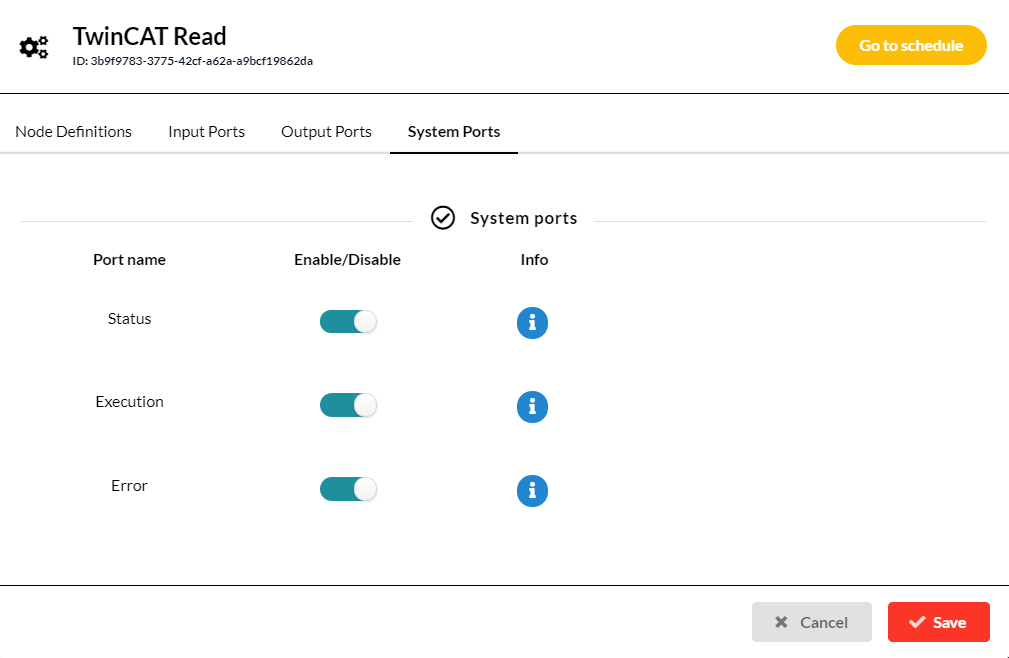Disable the Execution port switch
This screenshot has height=658, width=1009.
(348, 405)
